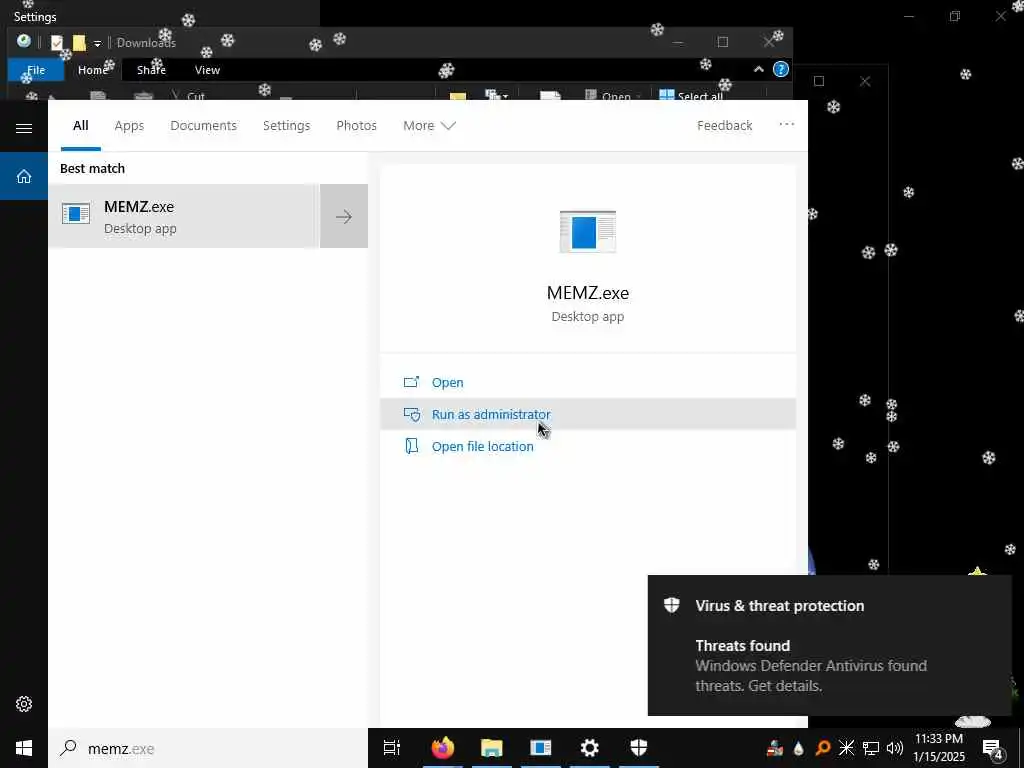Open search settings gear in sidebar
Image resolution: width=1024 pixels, height=768 pixels.
click(24, 704)
